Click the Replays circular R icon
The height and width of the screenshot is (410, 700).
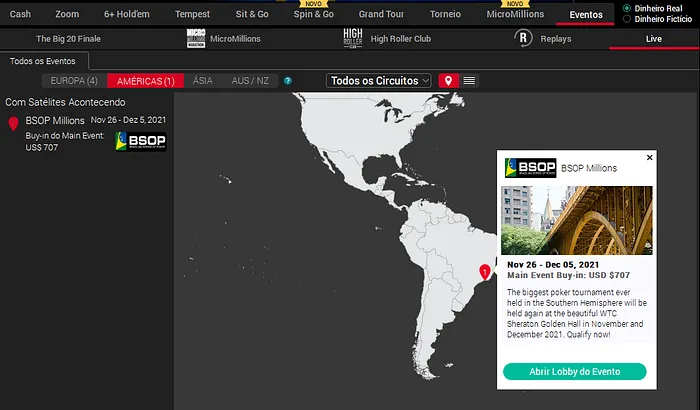pos(523,39)
